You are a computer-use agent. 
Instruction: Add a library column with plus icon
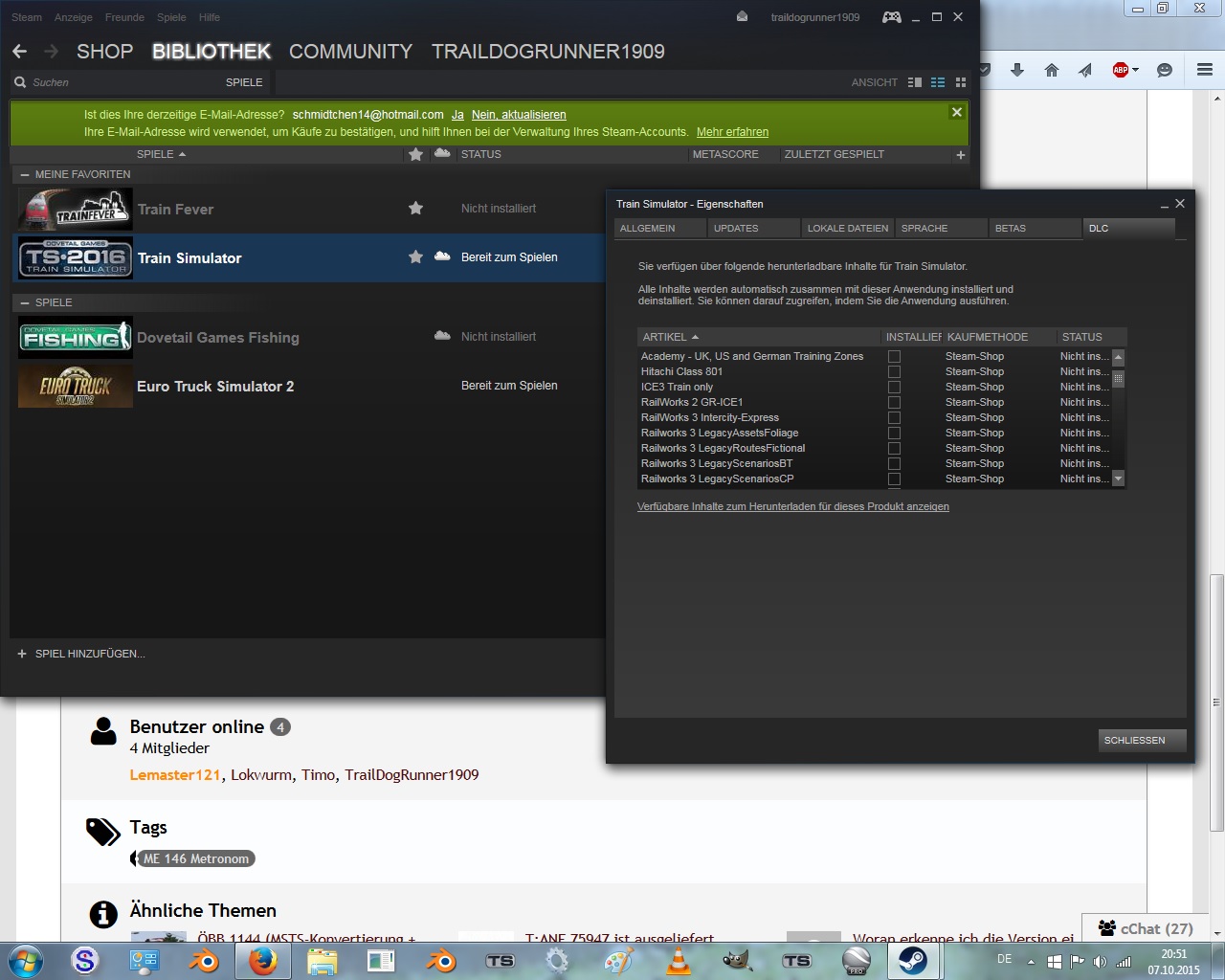pos(961,155)
